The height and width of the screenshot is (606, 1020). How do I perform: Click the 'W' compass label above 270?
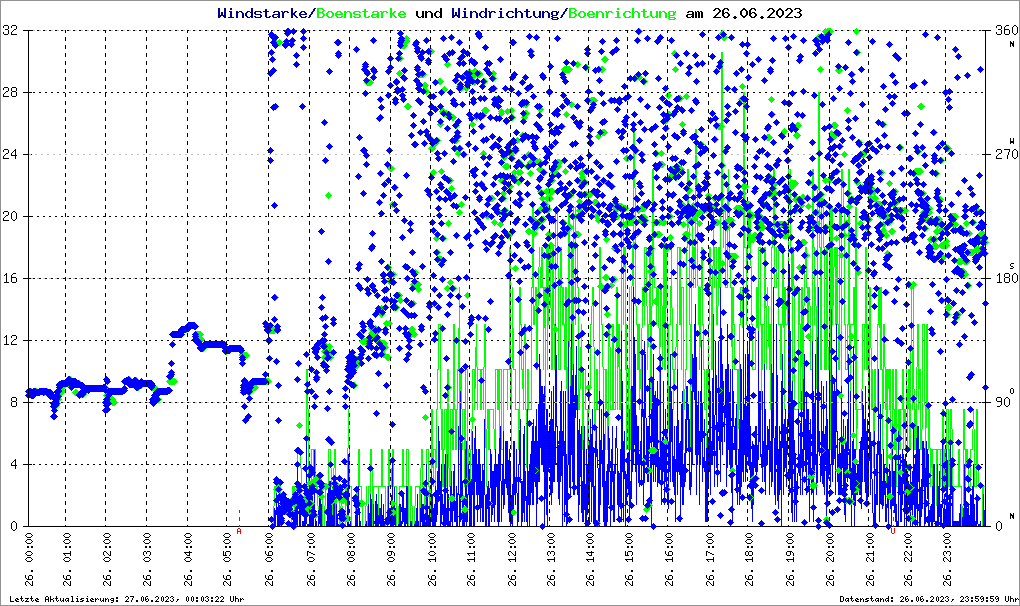point(1012,140)
